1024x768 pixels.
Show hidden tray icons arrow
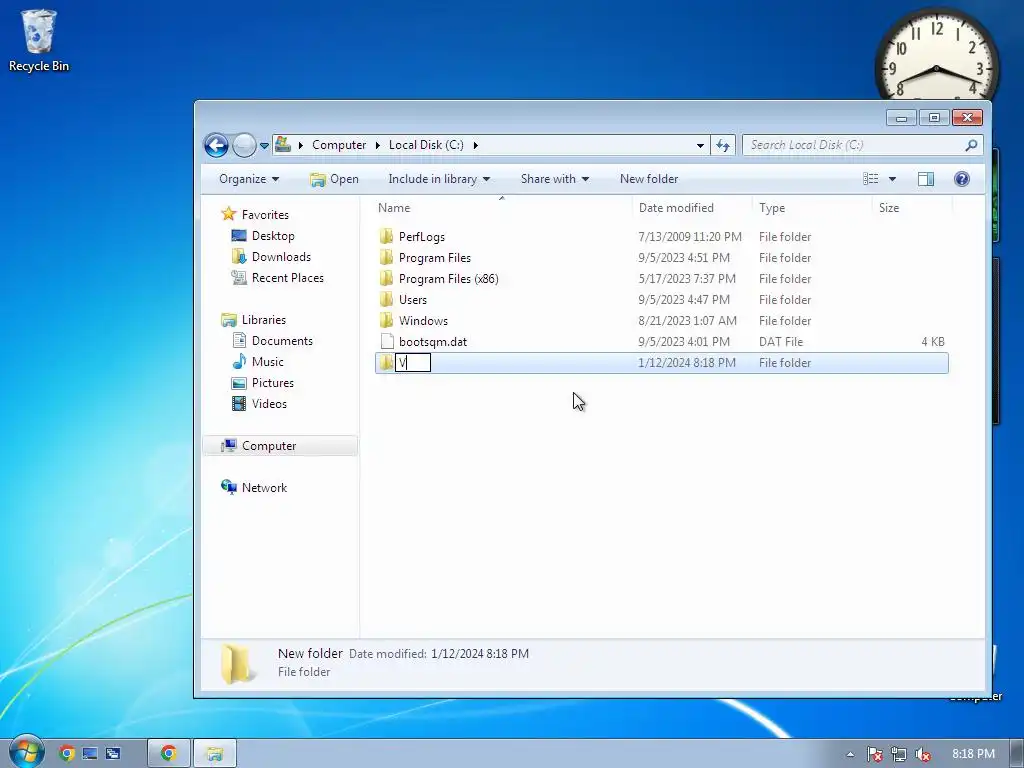pyautogui.click(x=850, y=754)
